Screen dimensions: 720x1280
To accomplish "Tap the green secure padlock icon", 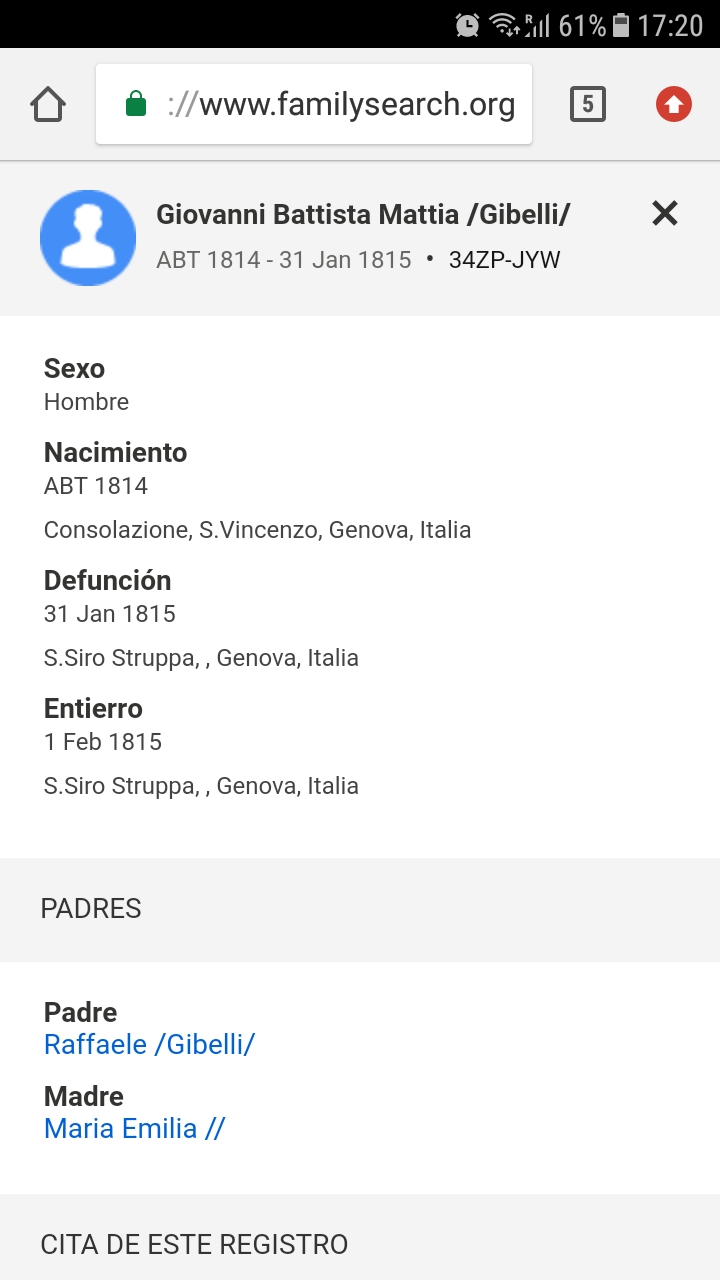I will point(136,104).
